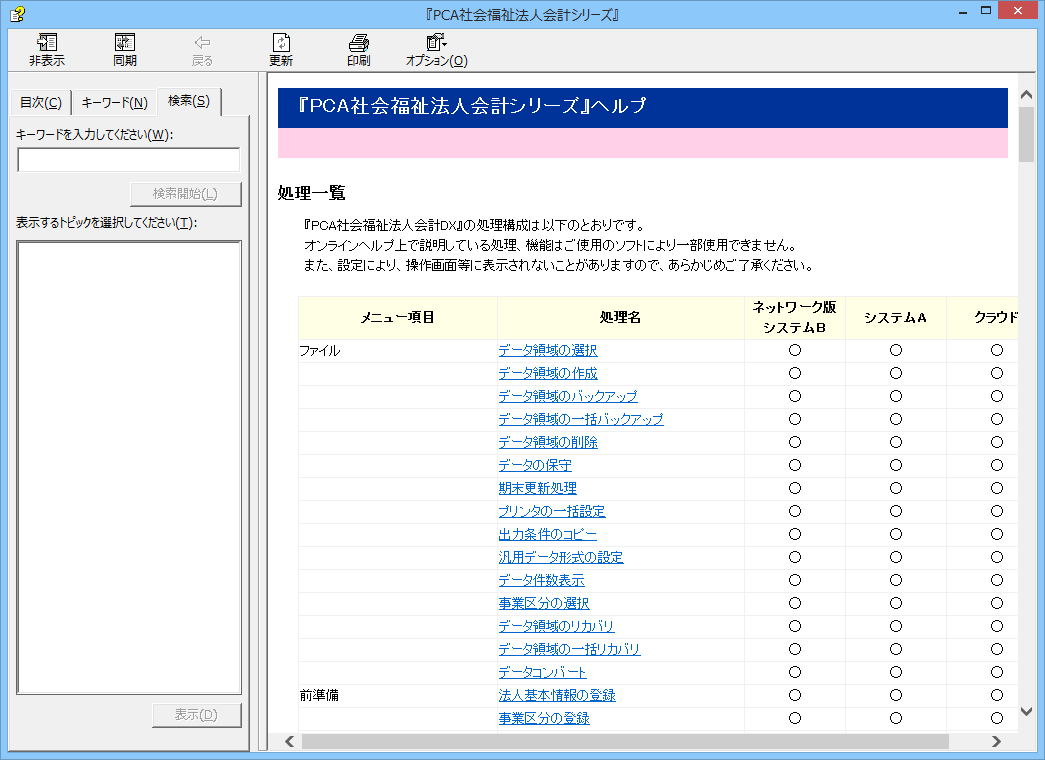The width and height of the screenshot is (1045, 760).
Task: Open the 期末更新処理 link
Action: coord(537,488)
